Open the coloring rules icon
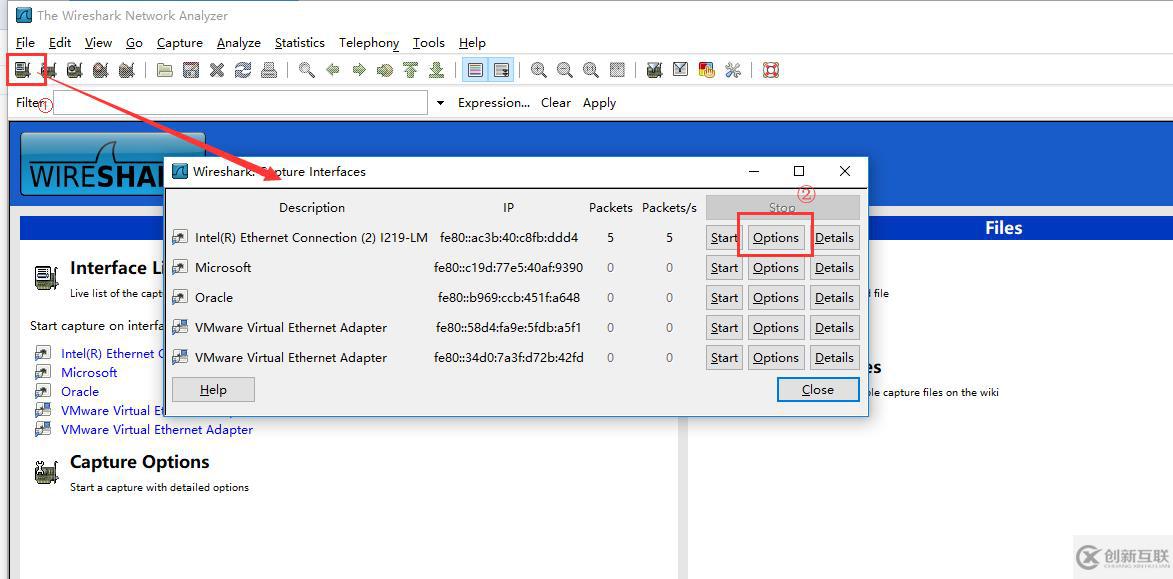Screen dimensions: 1173x579 pyautogui.click(x=706, y=70)
